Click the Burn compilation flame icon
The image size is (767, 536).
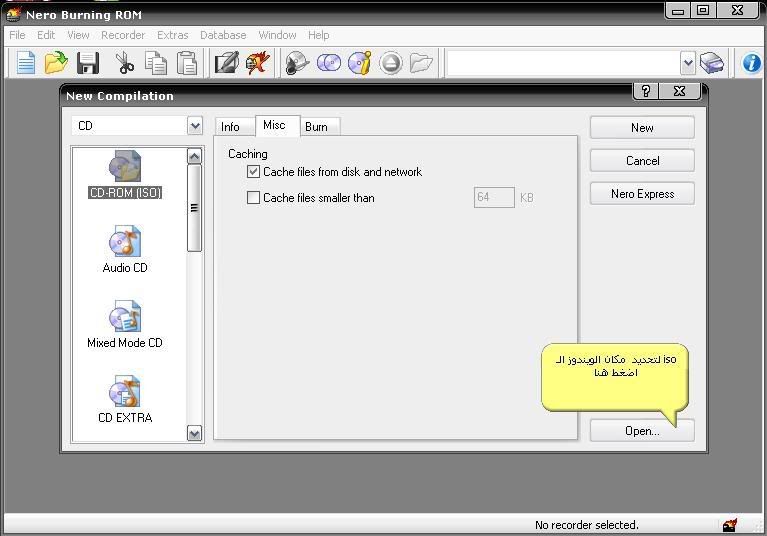pos(258,63)
